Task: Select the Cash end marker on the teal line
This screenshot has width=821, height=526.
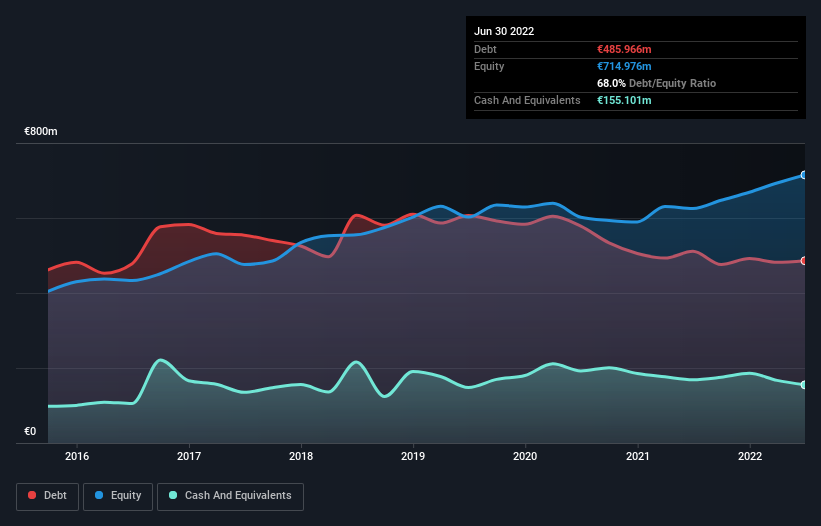Action: (x=804, y=385)
